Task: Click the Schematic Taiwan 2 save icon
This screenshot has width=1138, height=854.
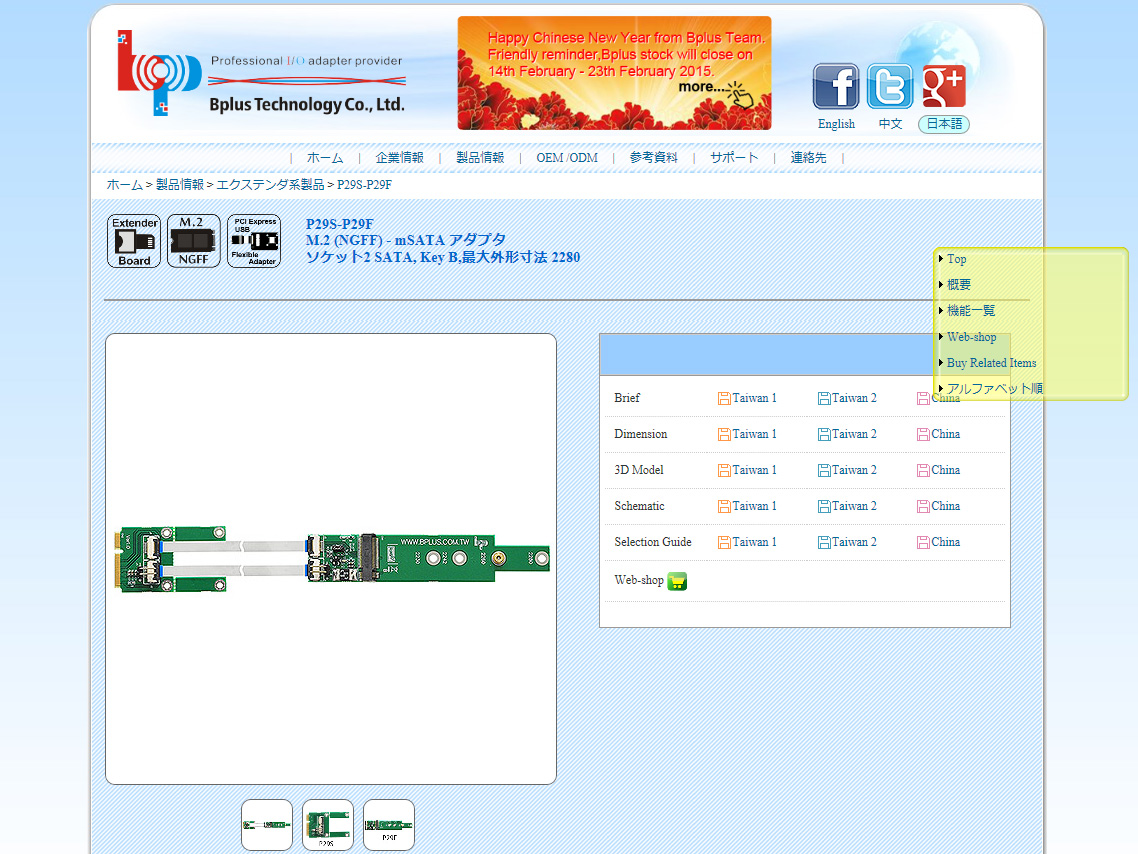Action: point(824,506)
